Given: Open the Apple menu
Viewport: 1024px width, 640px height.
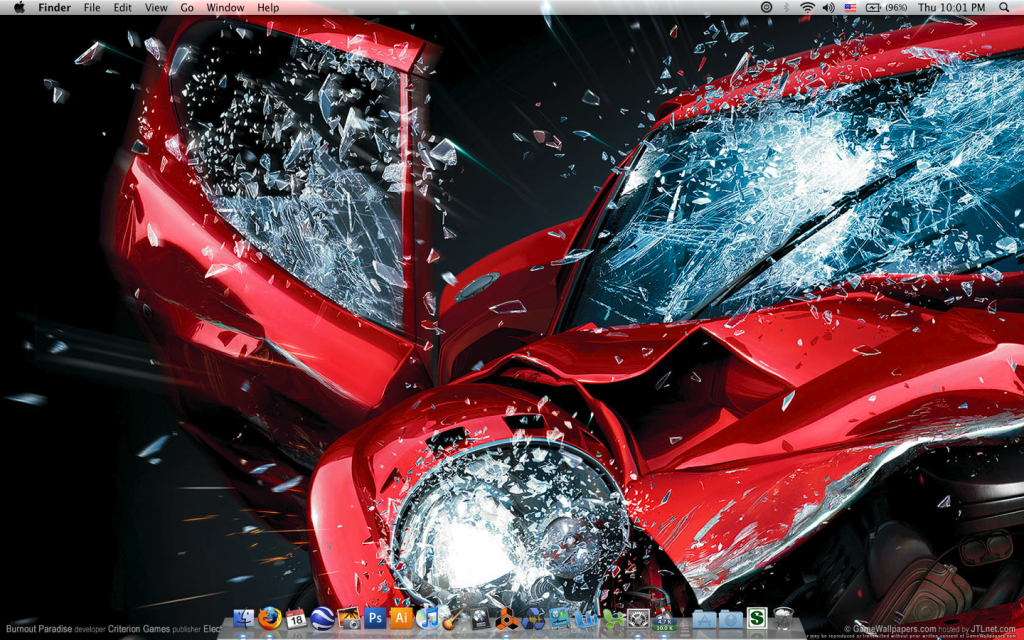Looking at the screenshot, I should pyautogui.click(x=20, y=7).
